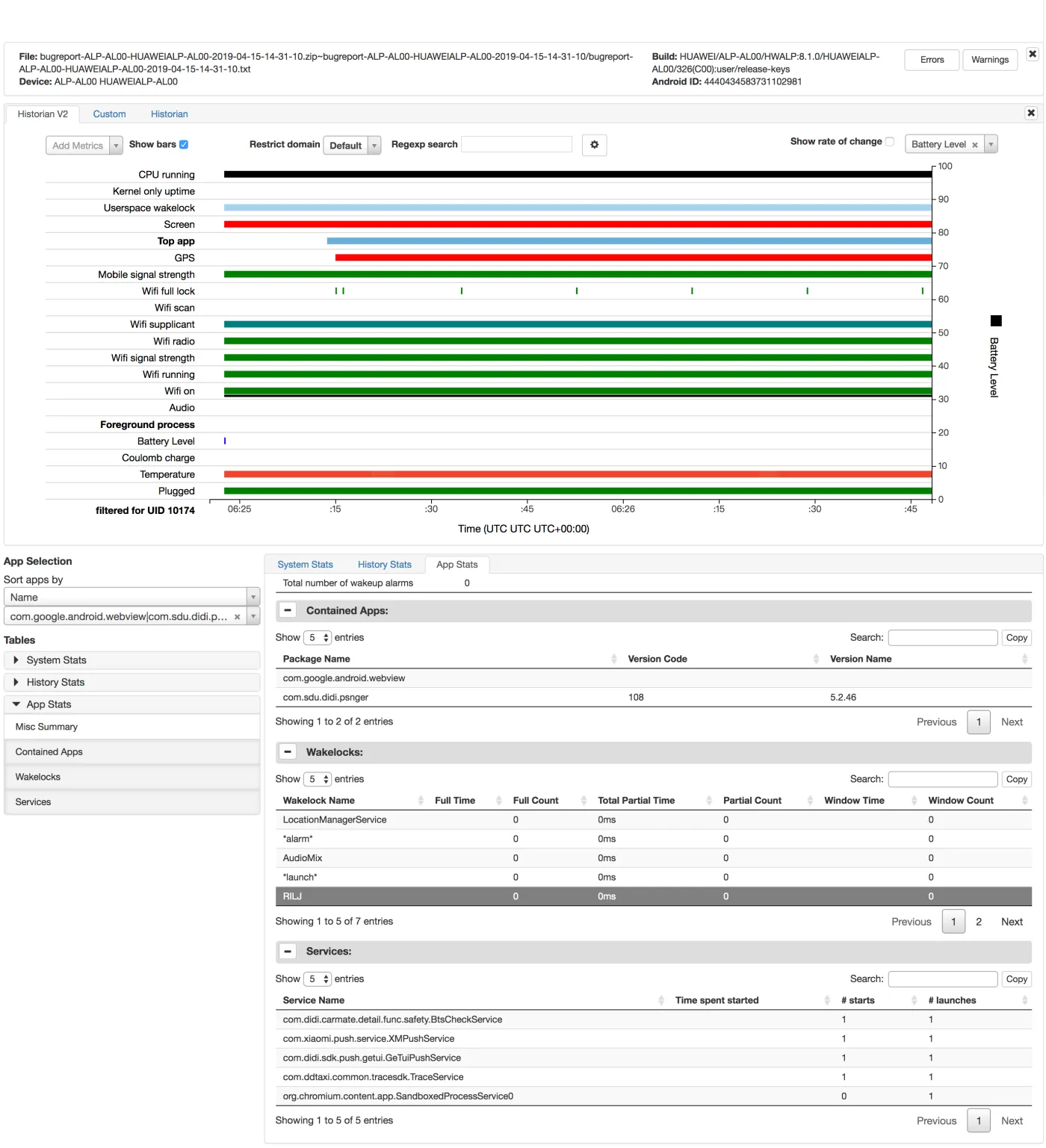Collapse the Contained Apps section
This screenshot has height=1148, width=1046.
pyautogui.click(x=287, y=610)
